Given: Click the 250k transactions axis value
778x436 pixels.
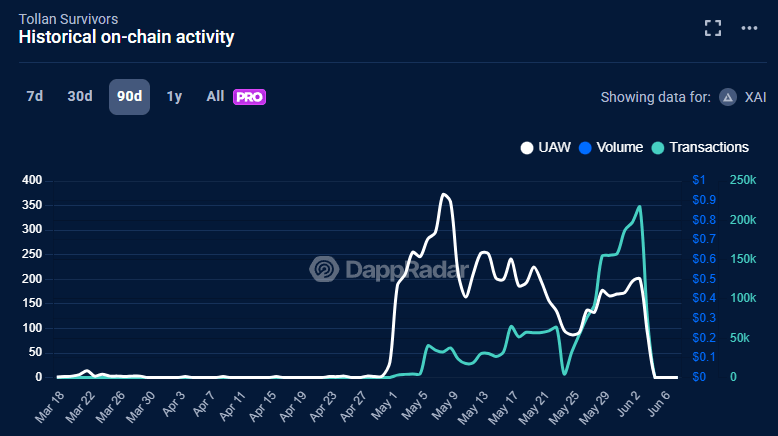Looking at the screenshot, I should [743, 180].
